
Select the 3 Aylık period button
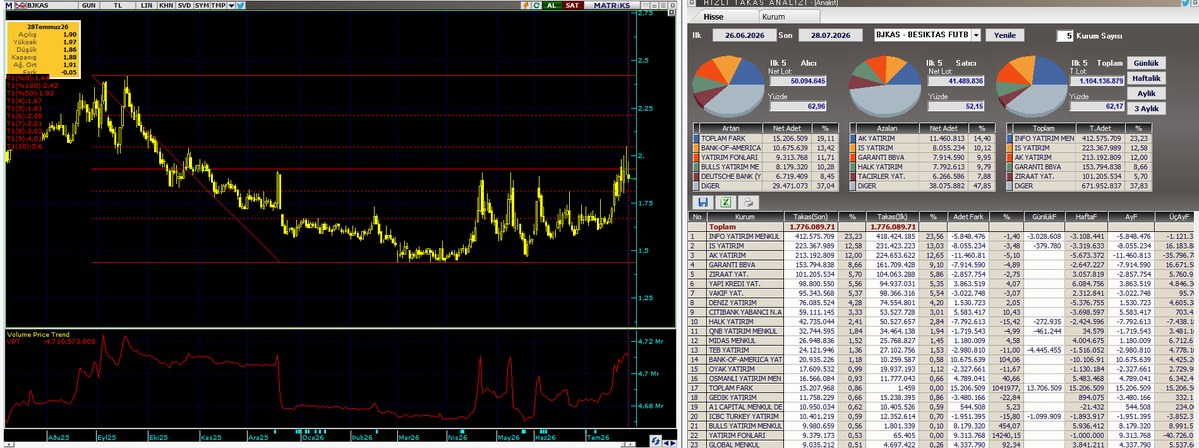click(1146, 109)
